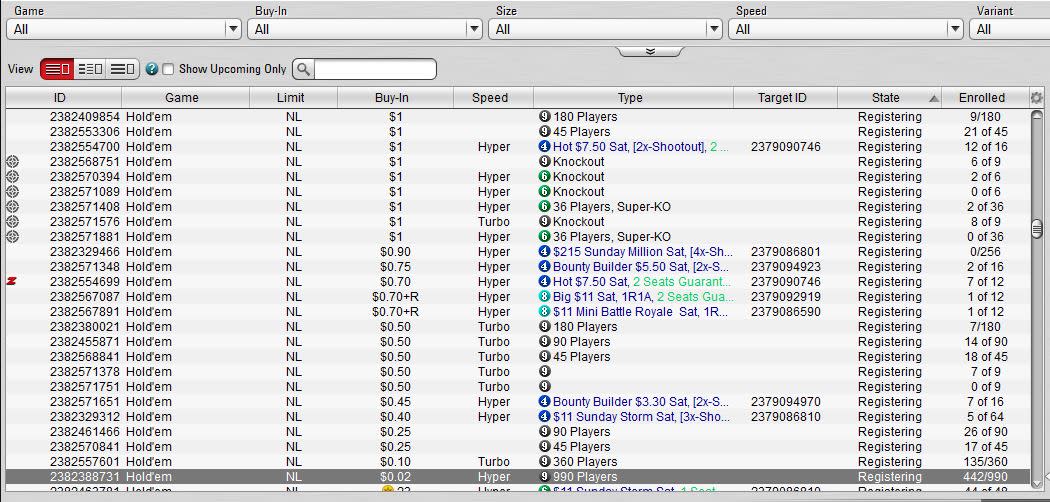Click knockout target icon for tournament 2382571089

click(x=12, y=191)
